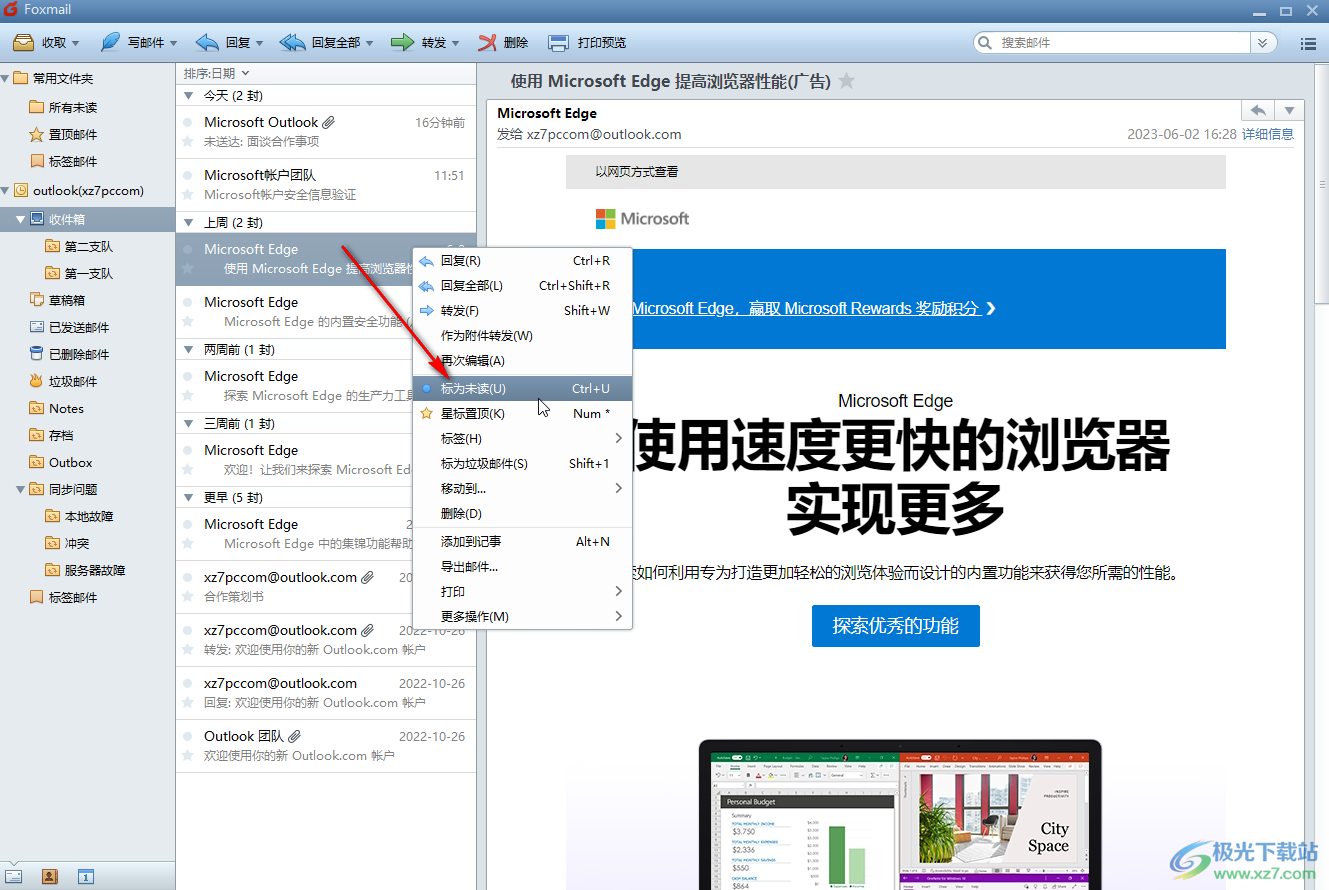
Task: Click the 转发 forward toolbar icon
Action: 403,43
